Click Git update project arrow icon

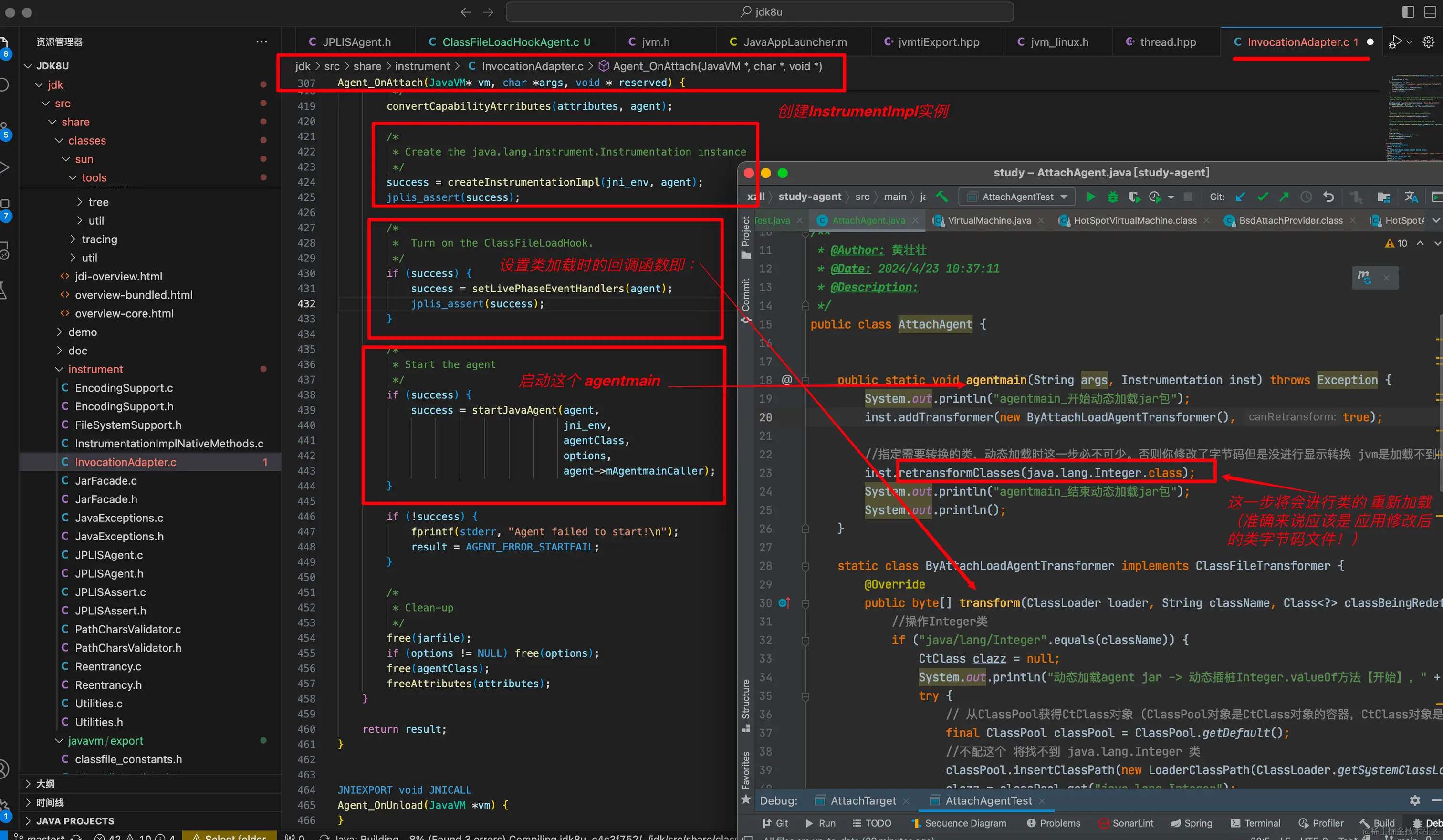(1240, 197)
